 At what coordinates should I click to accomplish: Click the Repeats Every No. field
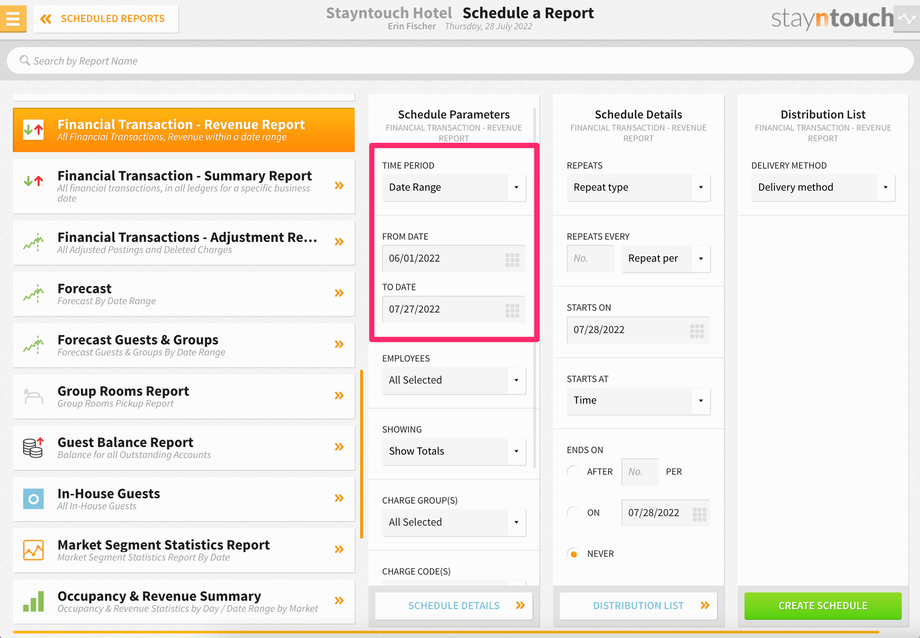[x=590, y=258]
